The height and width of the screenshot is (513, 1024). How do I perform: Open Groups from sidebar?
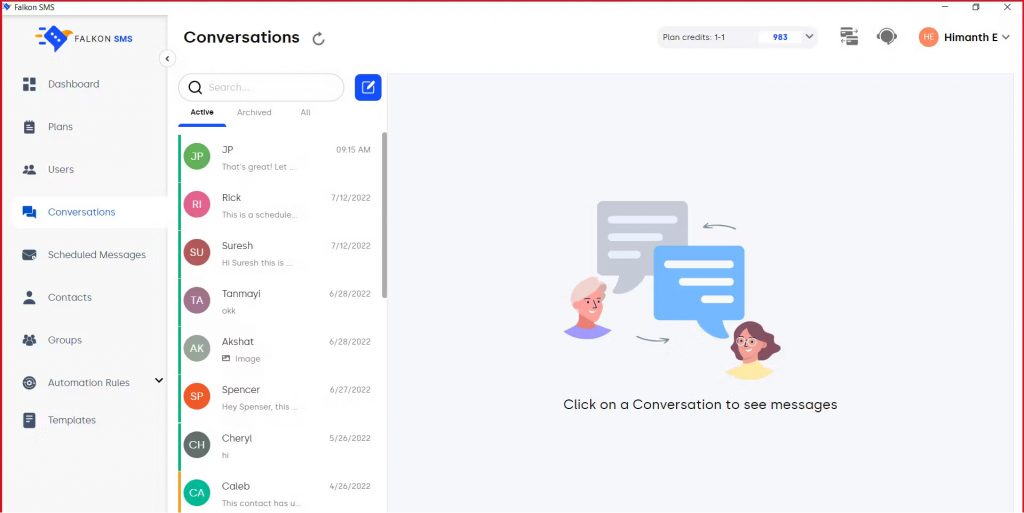[x=65, y=340]
